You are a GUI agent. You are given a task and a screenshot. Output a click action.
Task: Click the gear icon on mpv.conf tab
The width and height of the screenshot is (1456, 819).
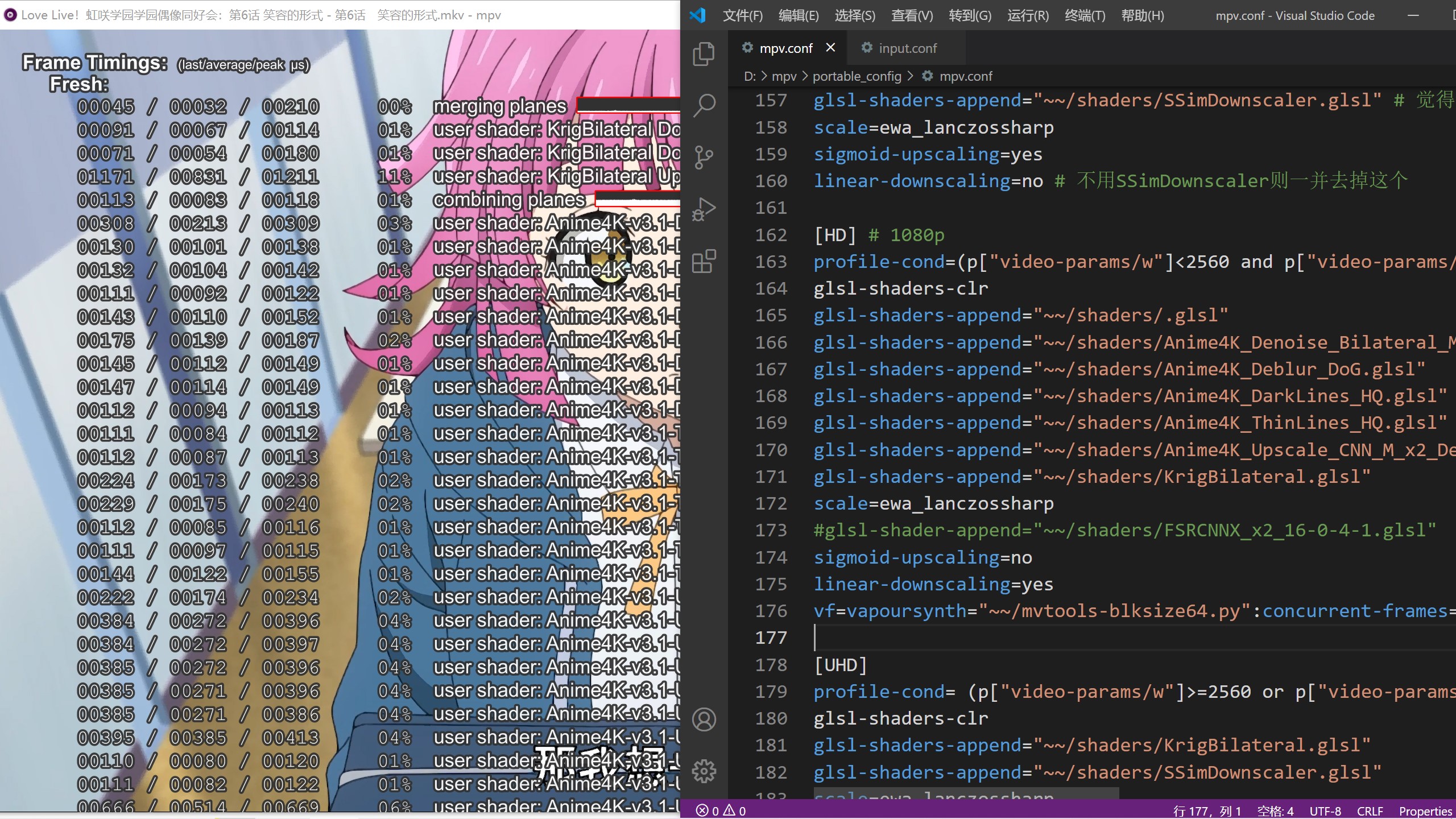pos(747,48)
